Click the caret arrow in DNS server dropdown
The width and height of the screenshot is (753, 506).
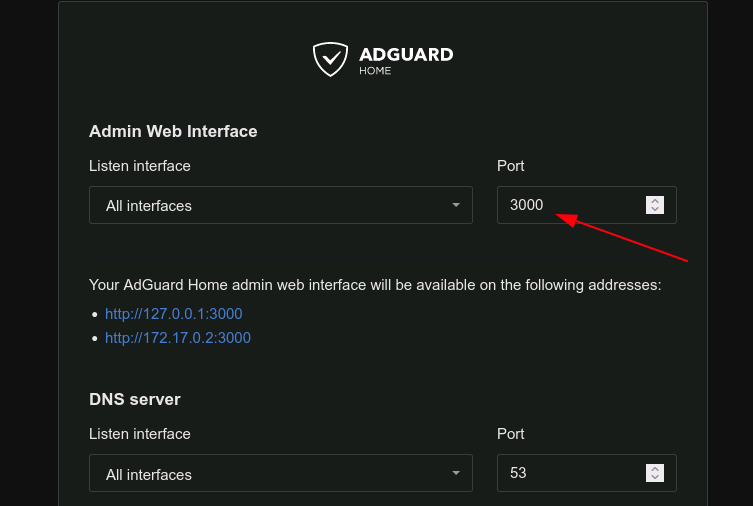click(456, 473)
